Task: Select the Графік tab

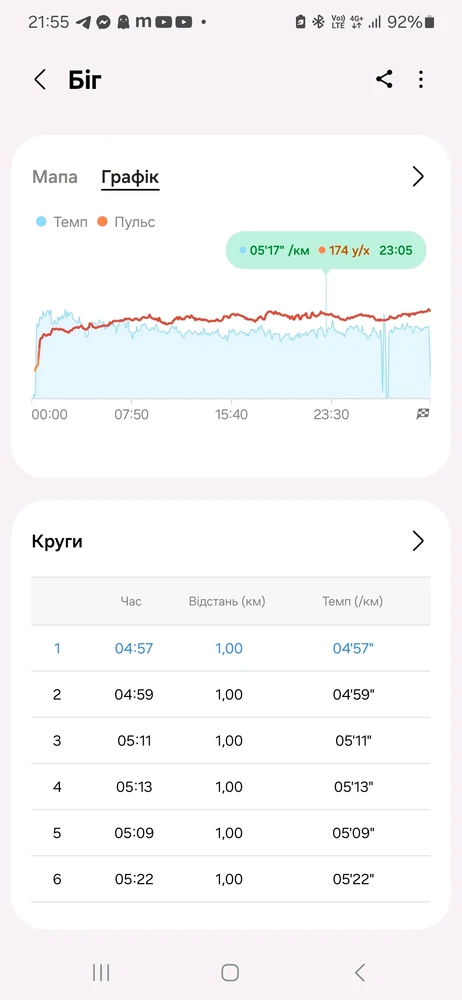Action: click(130, 177)
